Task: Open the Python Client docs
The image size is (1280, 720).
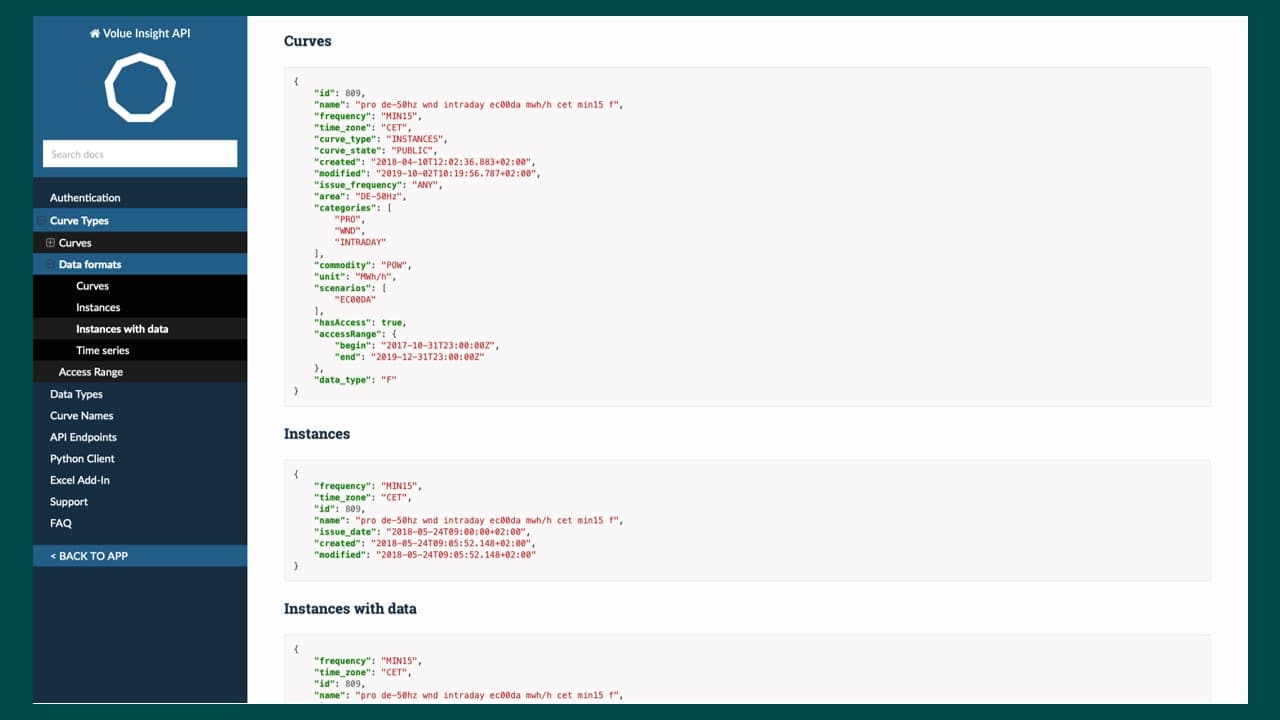Action: tap(82, 459)
